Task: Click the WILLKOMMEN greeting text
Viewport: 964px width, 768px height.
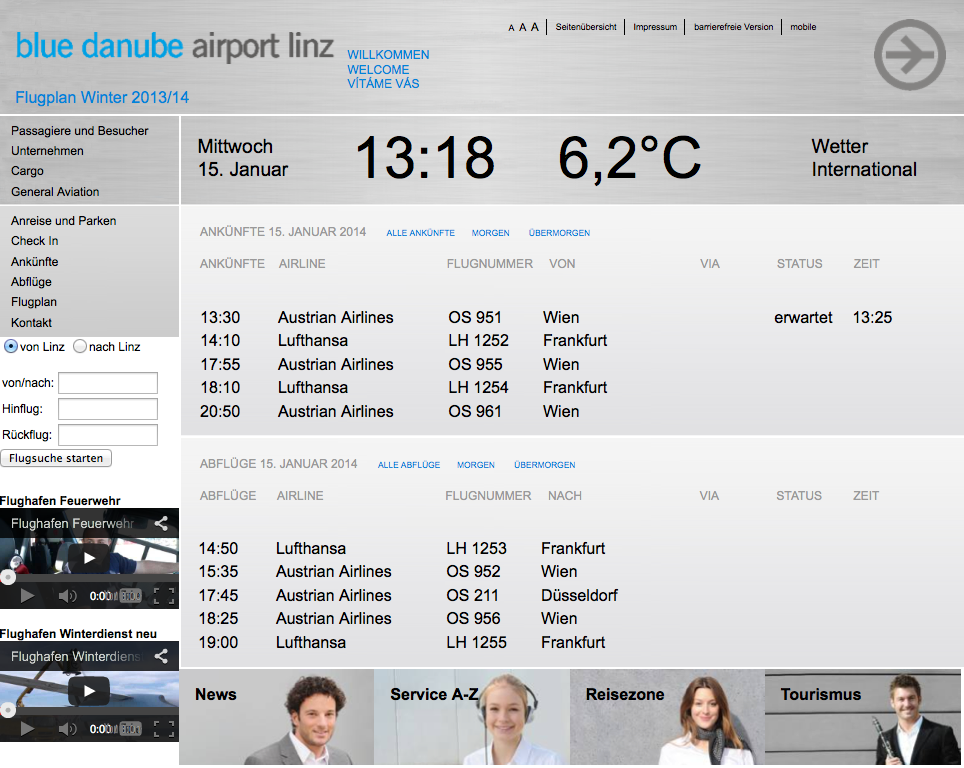Action: 388,55
